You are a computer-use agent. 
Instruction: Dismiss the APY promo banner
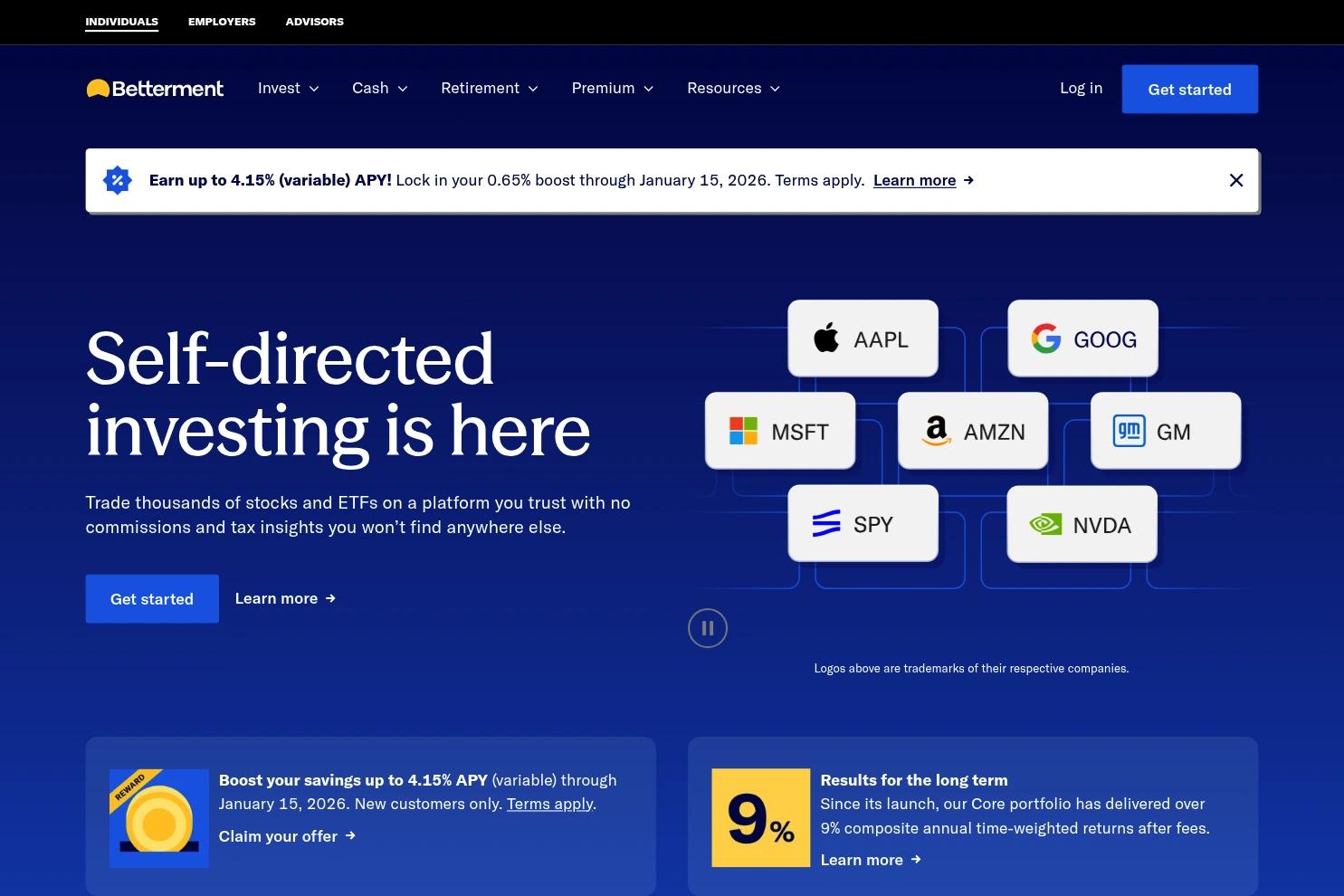pyautogui.click(x=1236, y=180)
